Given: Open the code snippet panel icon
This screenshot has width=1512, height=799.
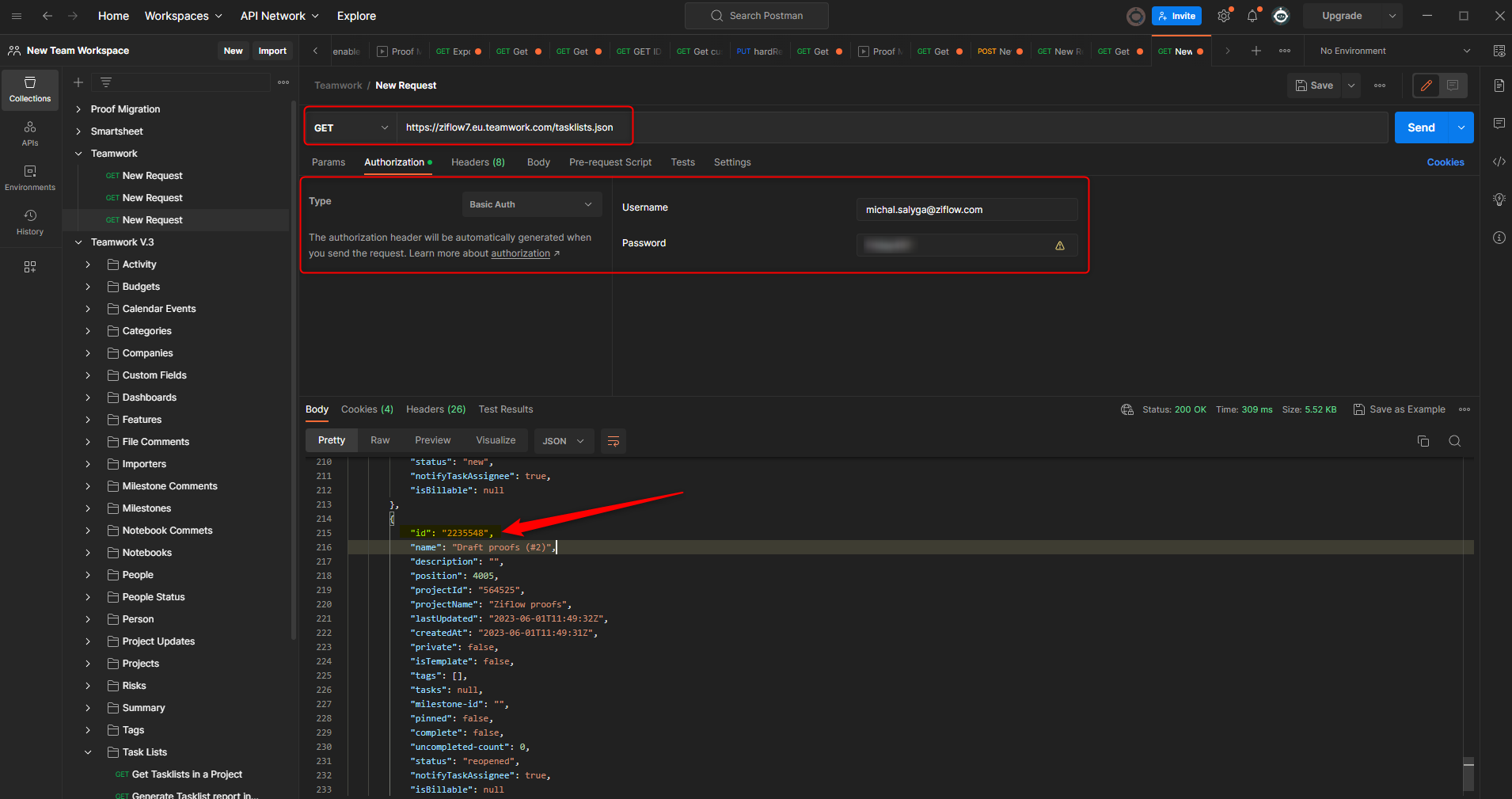Looking at the screenshot, I should [x=1499, y=162].
